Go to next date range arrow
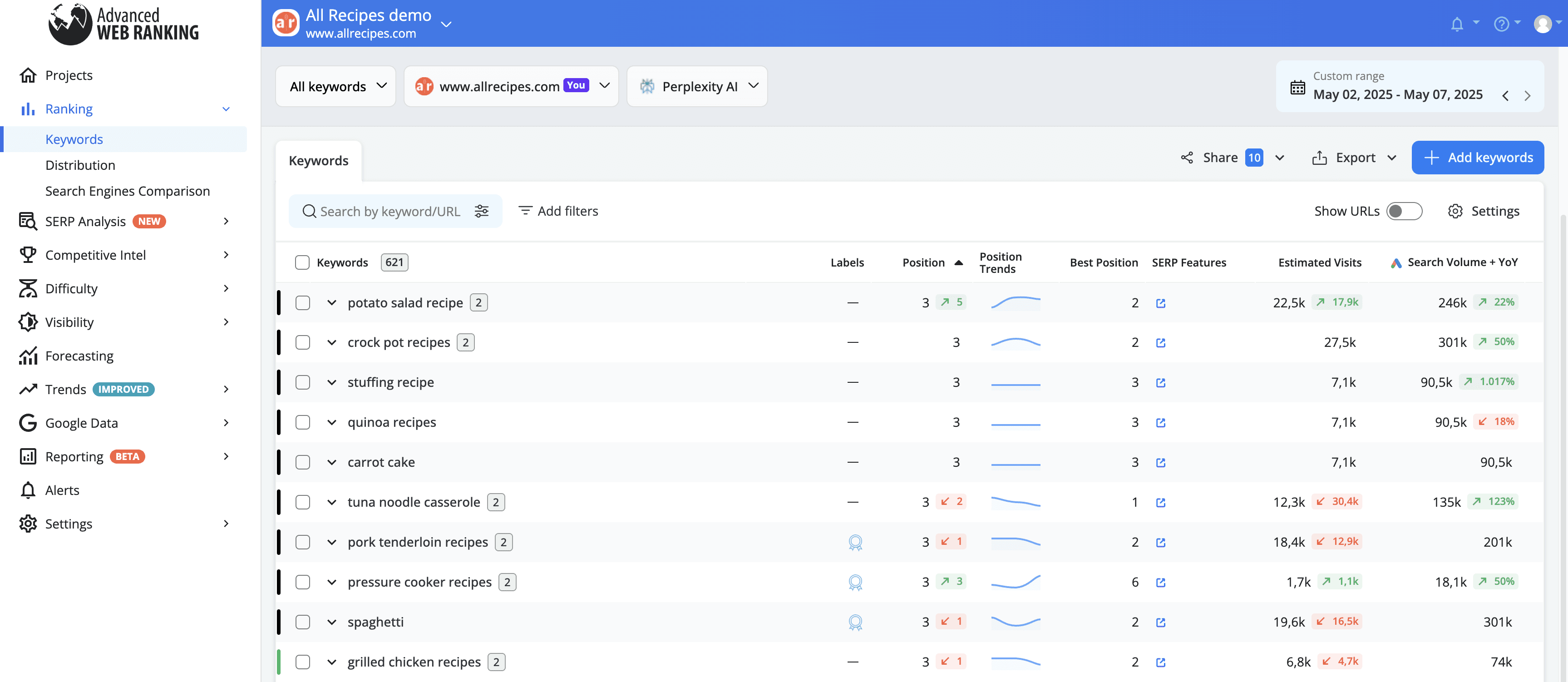 [1527, 96]
